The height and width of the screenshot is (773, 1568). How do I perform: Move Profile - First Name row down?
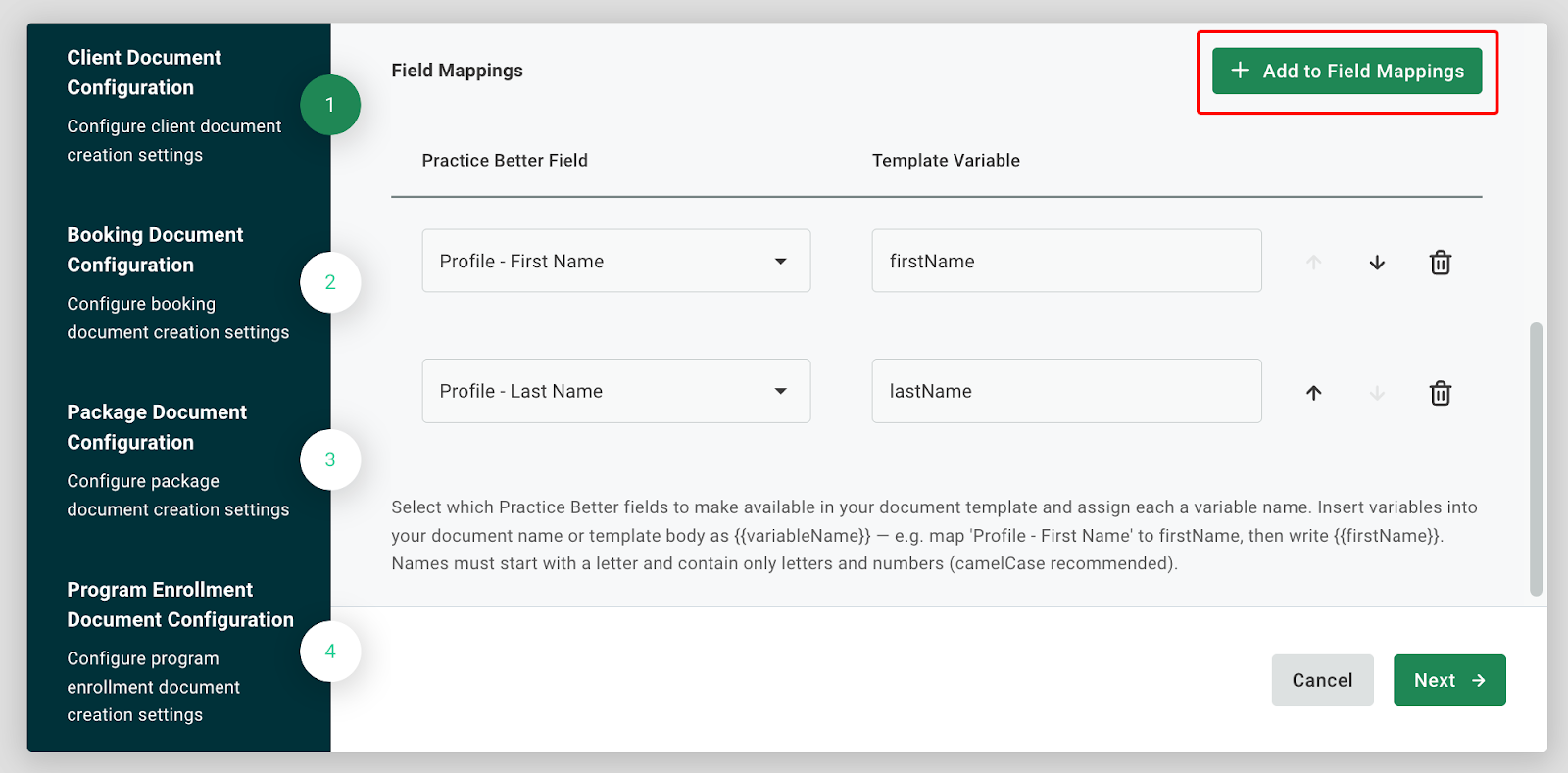point(1377,263)
